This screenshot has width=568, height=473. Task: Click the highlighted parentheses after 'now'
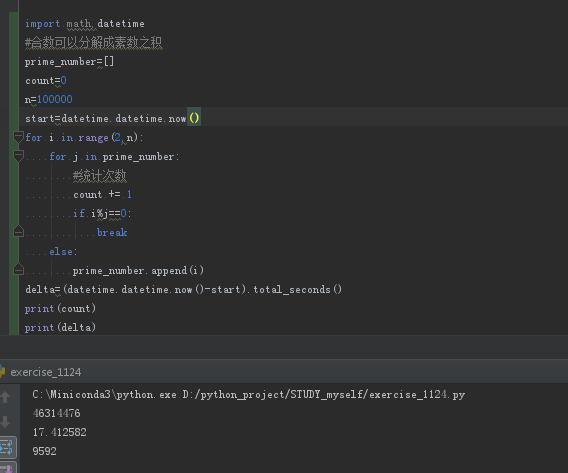click(x=194, y=118)
